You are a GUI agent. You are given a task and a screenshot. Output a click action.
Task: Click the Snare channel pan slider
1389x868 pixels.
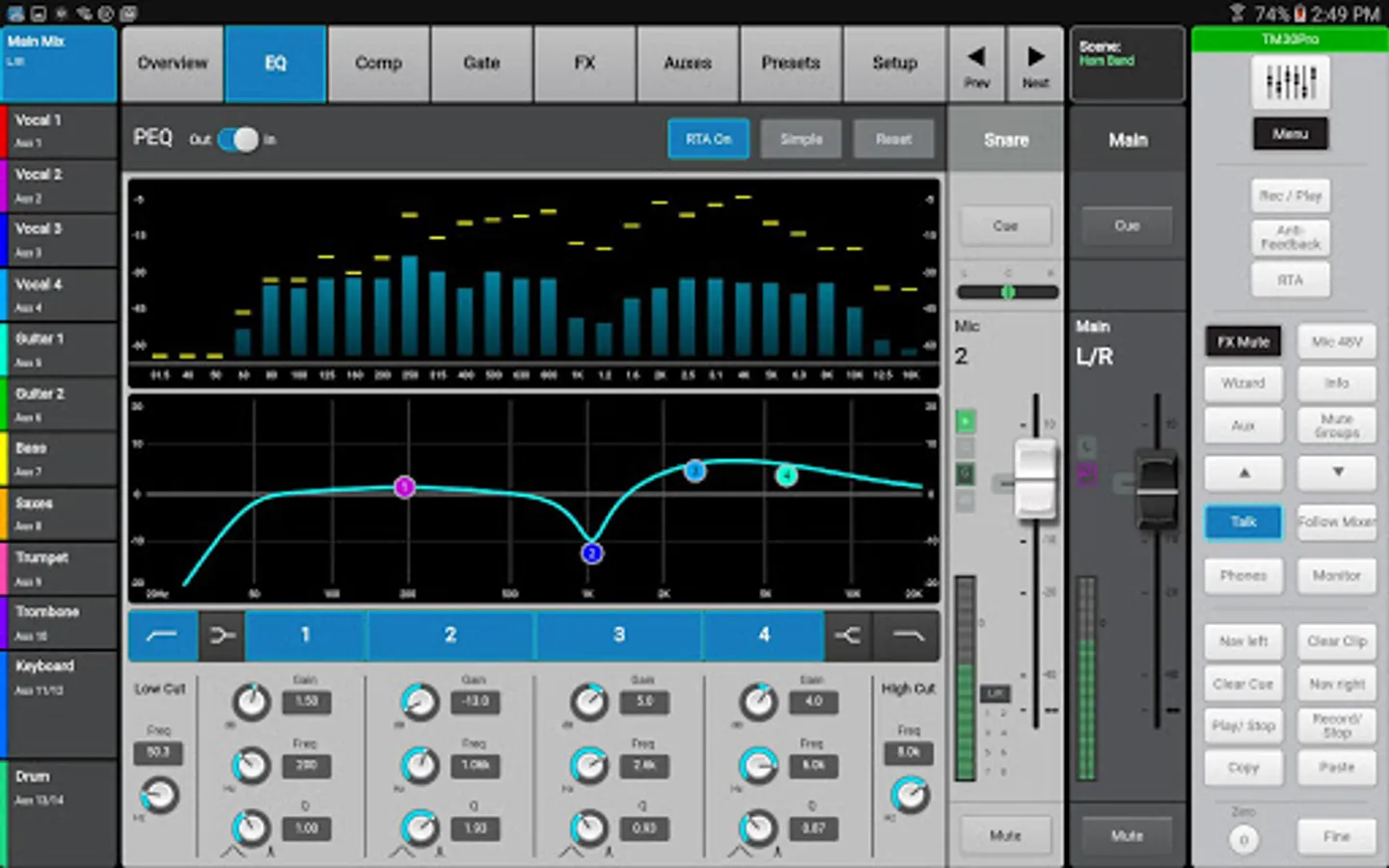click(x=1007, y=291)
